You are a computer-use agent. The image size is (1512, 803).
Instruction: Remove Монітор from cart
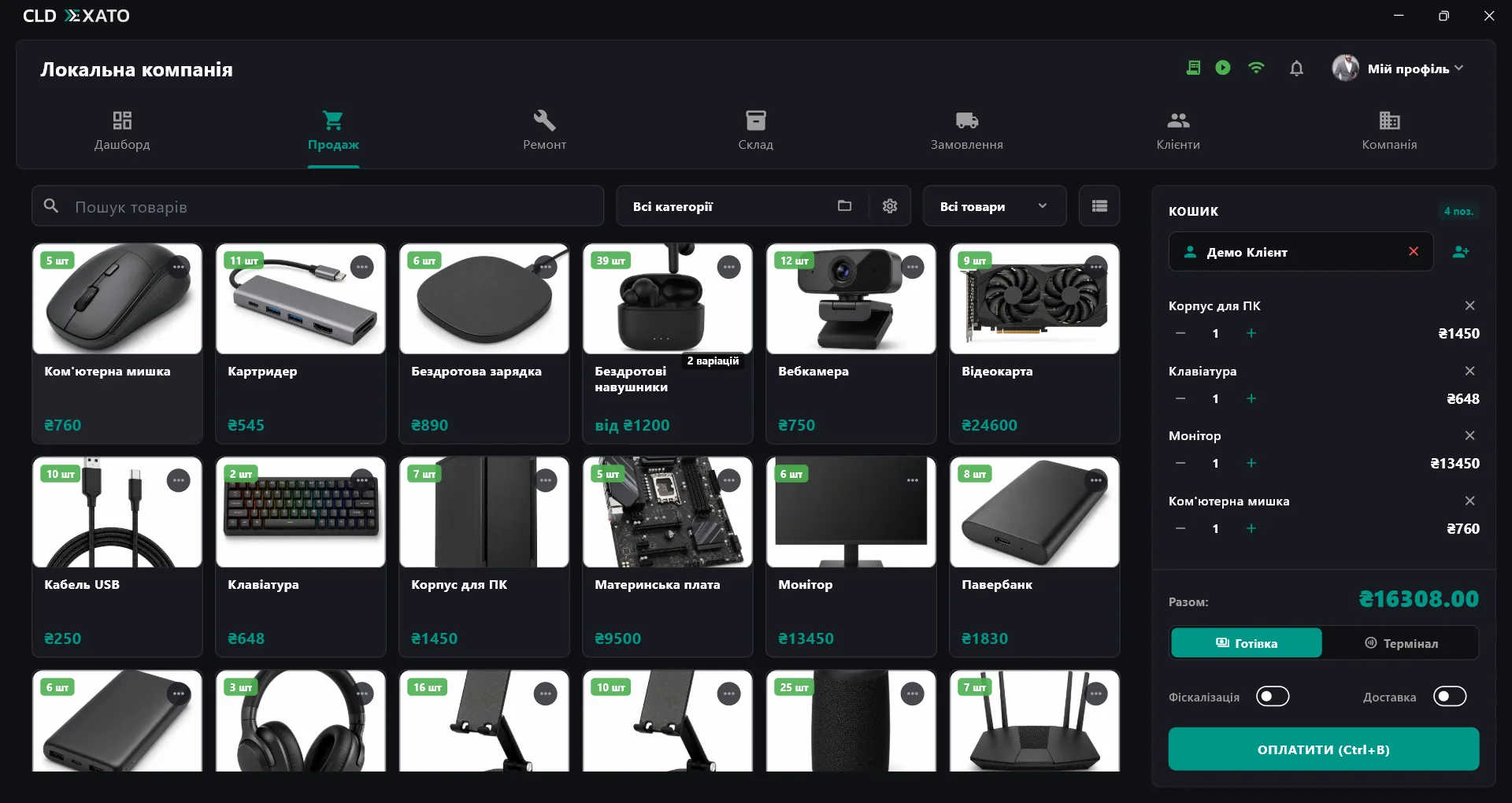pyautogui.click(x=1469, y=435)
